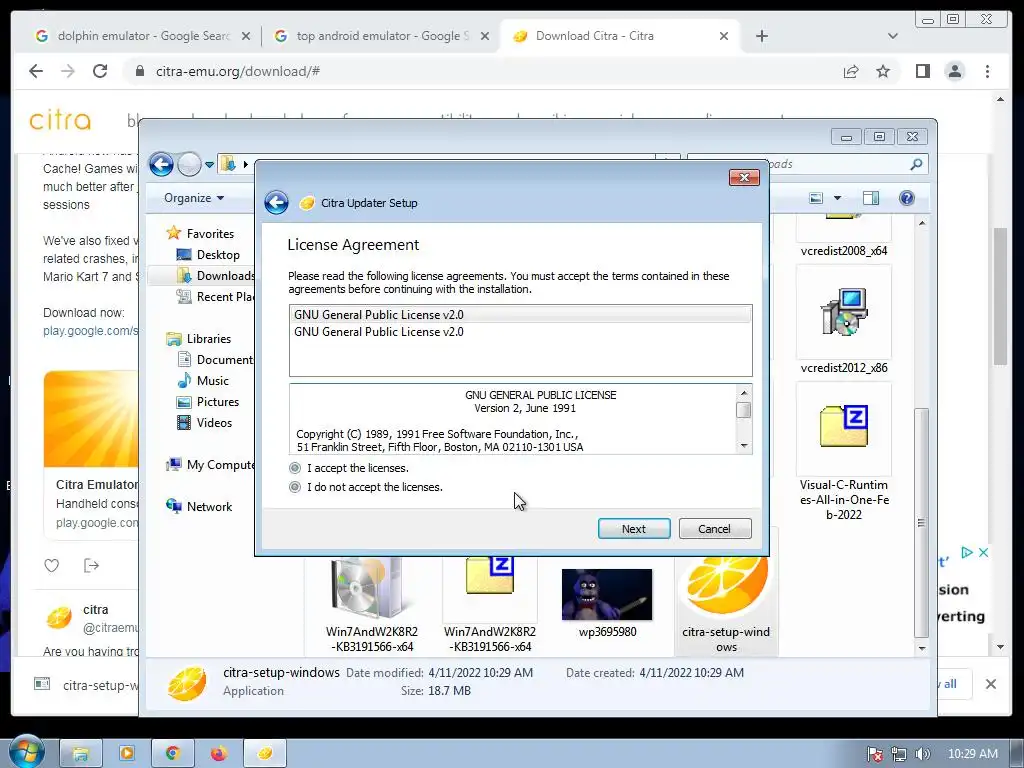The image size is (1024, 768).
Task: Open Organize menu in Explorer window
Action: (x=194, y=198)
